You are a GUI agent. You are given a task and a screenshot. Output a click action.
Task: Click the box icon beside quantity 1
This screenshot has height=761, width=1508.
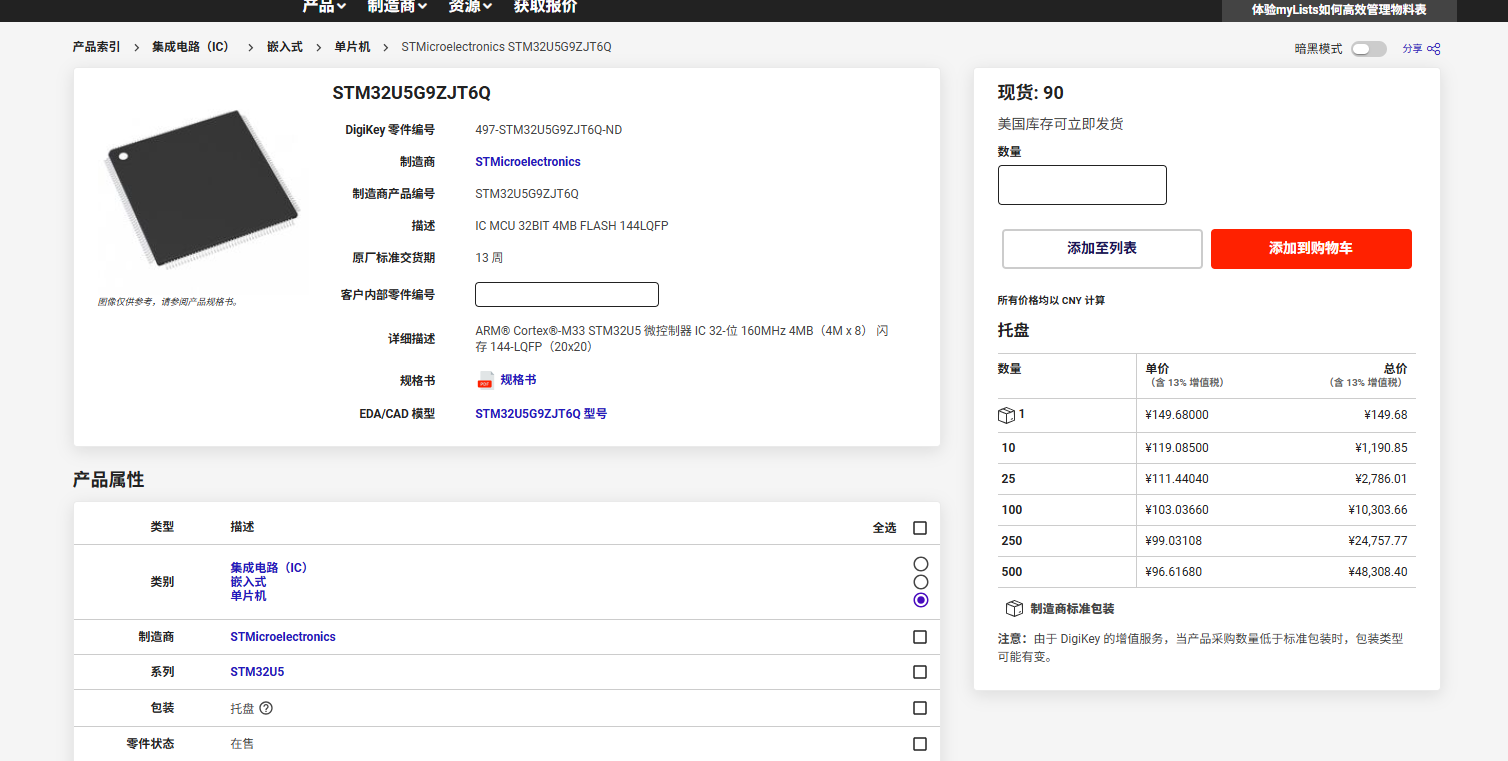pyautogui.click(x=1007, y=415)
